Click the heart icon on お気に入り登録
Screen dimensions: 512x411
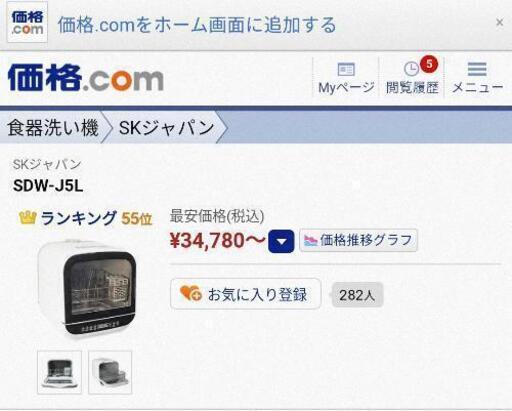tap(190, 293)
